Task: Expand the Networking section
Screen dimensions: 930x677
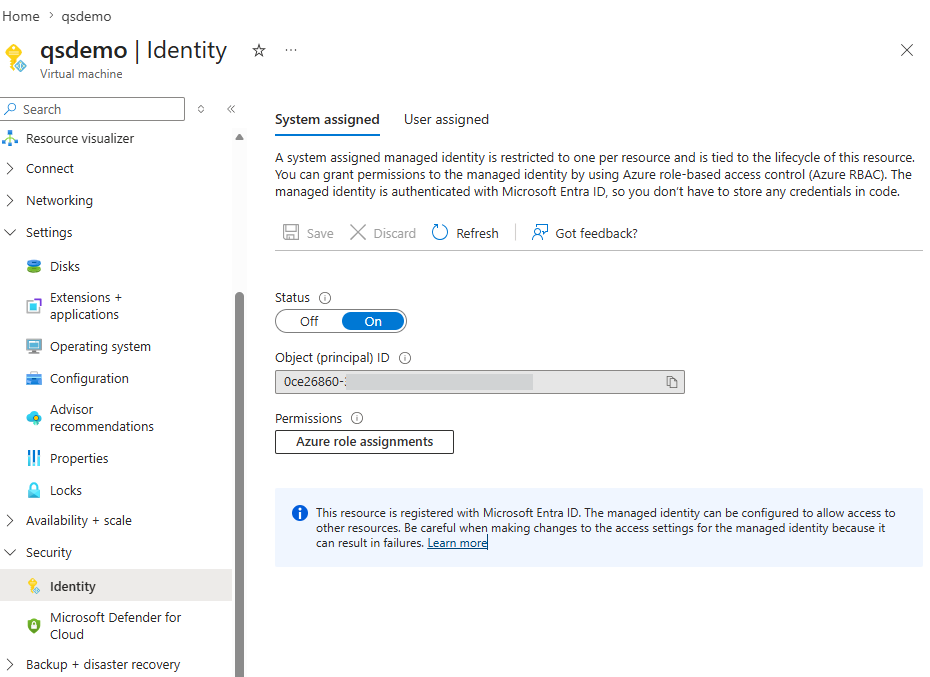Action: click(x=10, y=201)
